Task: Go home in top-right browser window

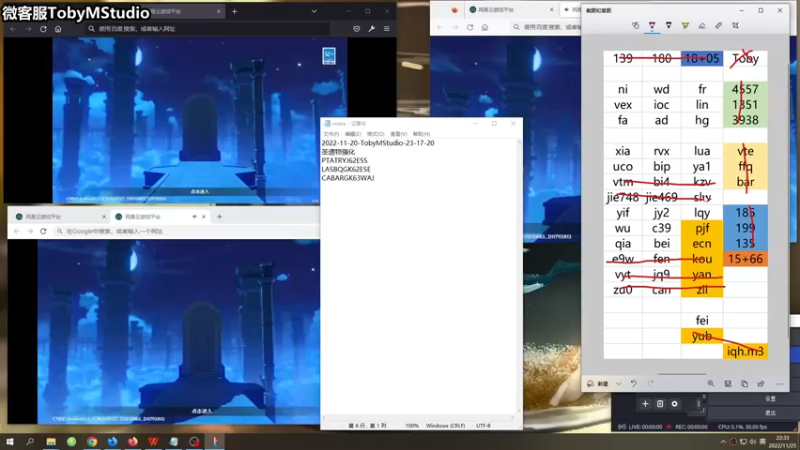Action: (x=485, y=27)
